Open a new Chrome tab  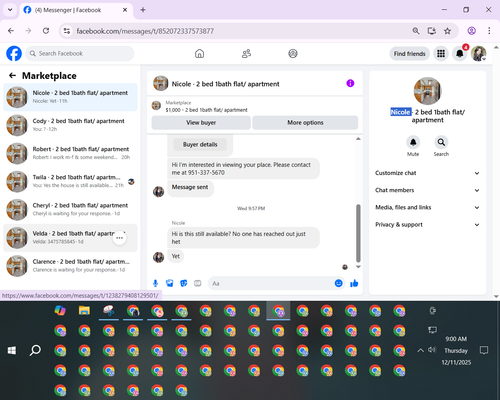[x=143, y=10]
